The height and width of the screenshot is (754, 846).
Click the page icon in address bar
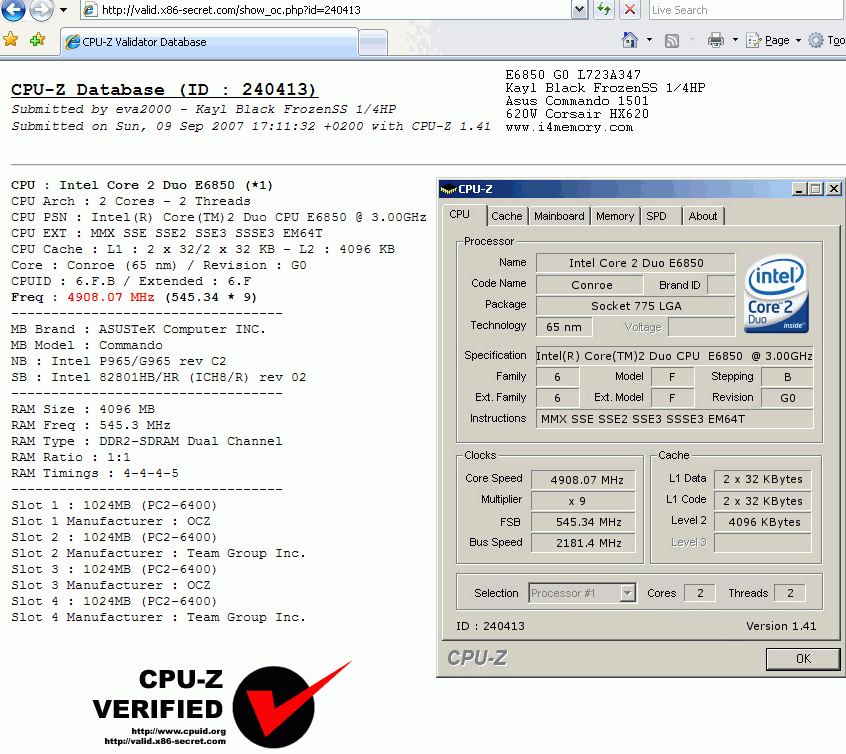pos(90,10)
